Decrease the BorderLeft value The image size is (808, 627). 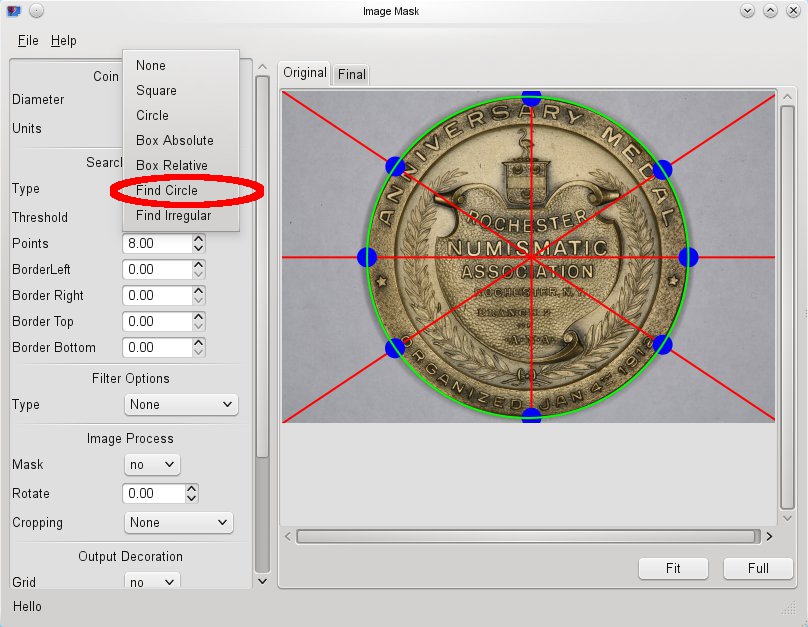[x=198, y=274]
